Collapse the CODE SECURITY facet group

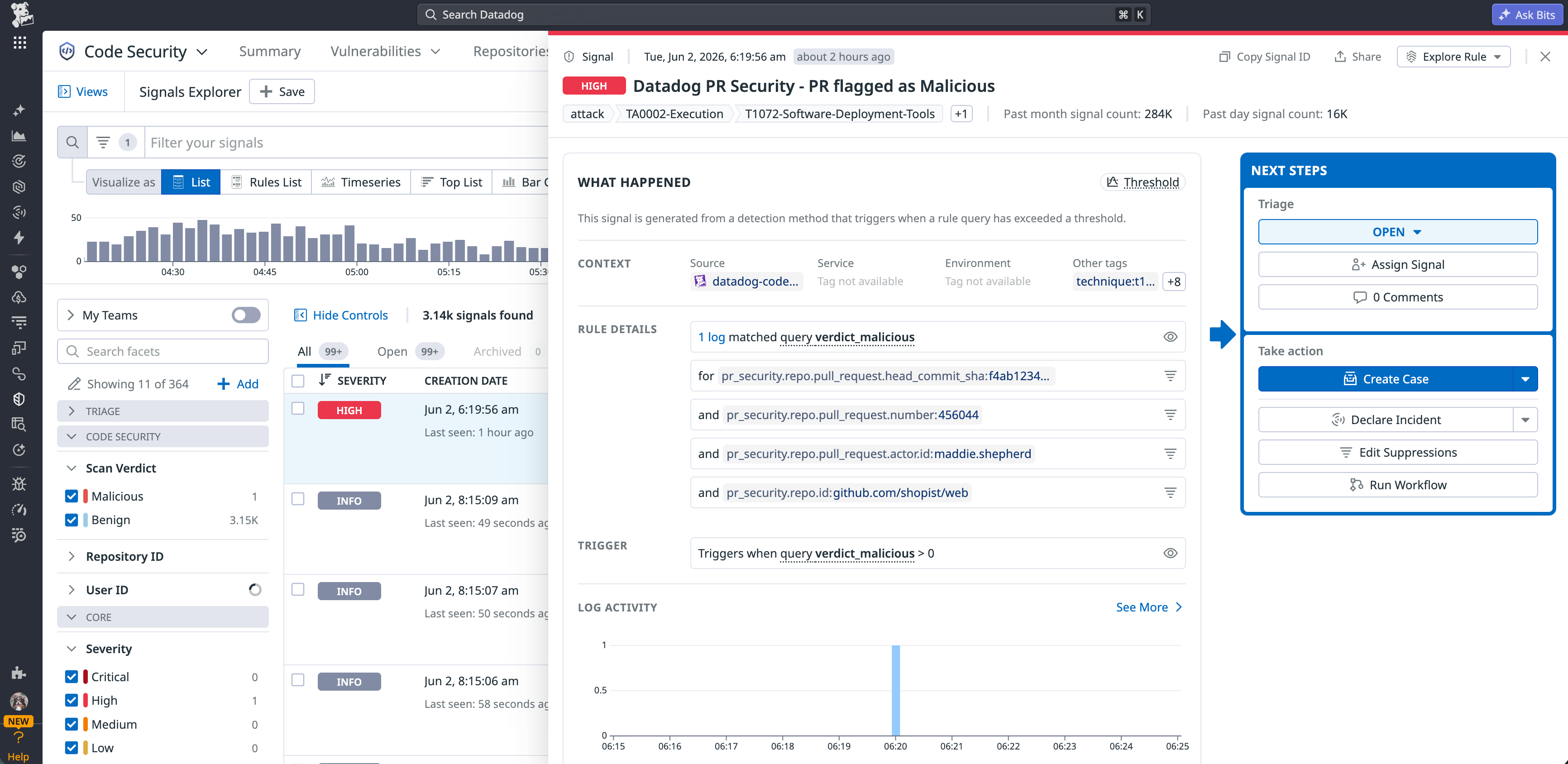pyautogui.click(x=163, y=436)
